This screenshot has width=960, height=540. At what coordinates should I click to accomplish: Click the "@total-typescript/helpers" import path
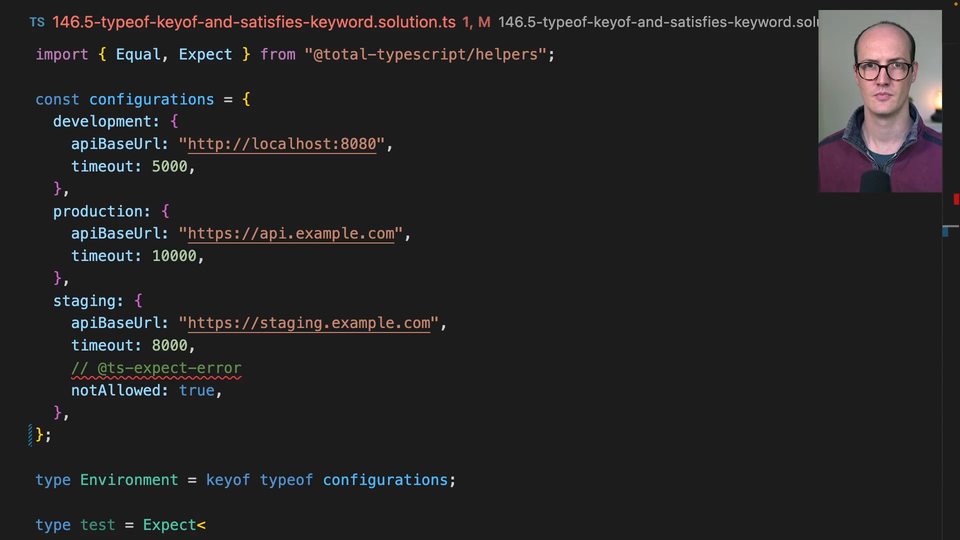coord(425,54)
